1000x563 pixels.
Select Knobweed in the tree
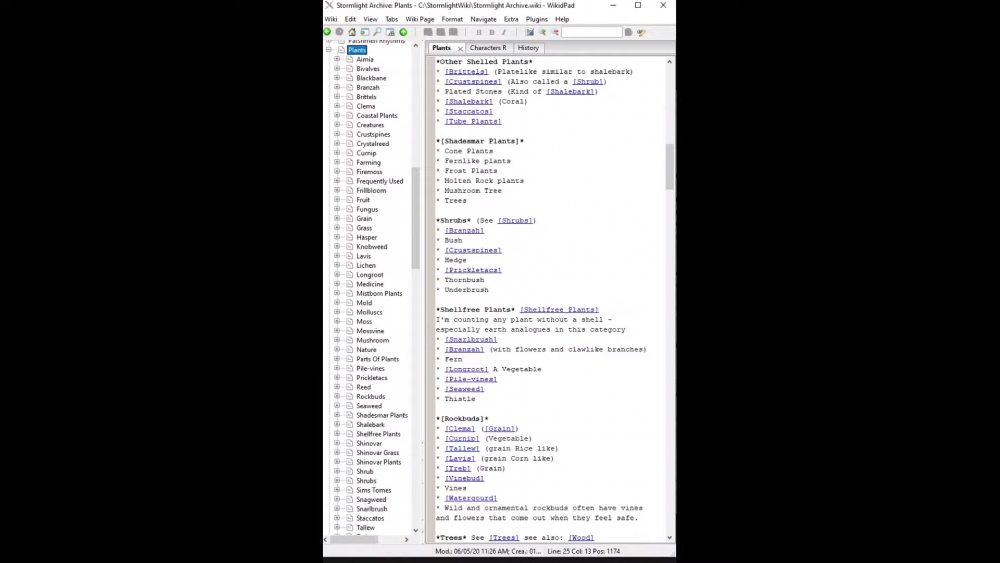click(x=372, y=247)
